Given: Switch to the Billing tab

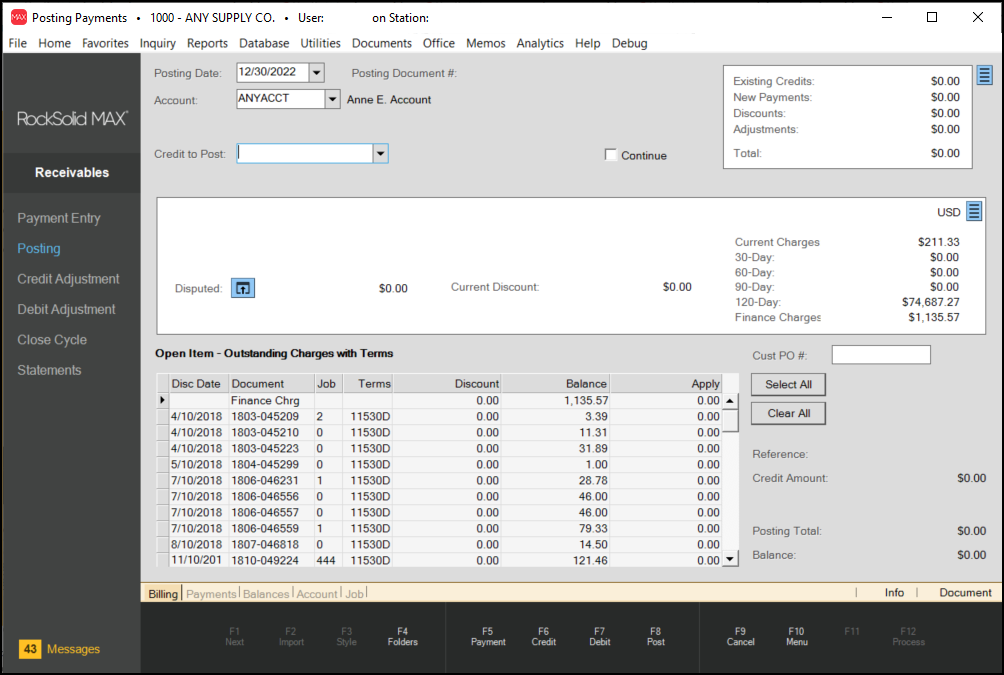Looking at the screenshot, I should pyautogui.click(x=163, y=594).
